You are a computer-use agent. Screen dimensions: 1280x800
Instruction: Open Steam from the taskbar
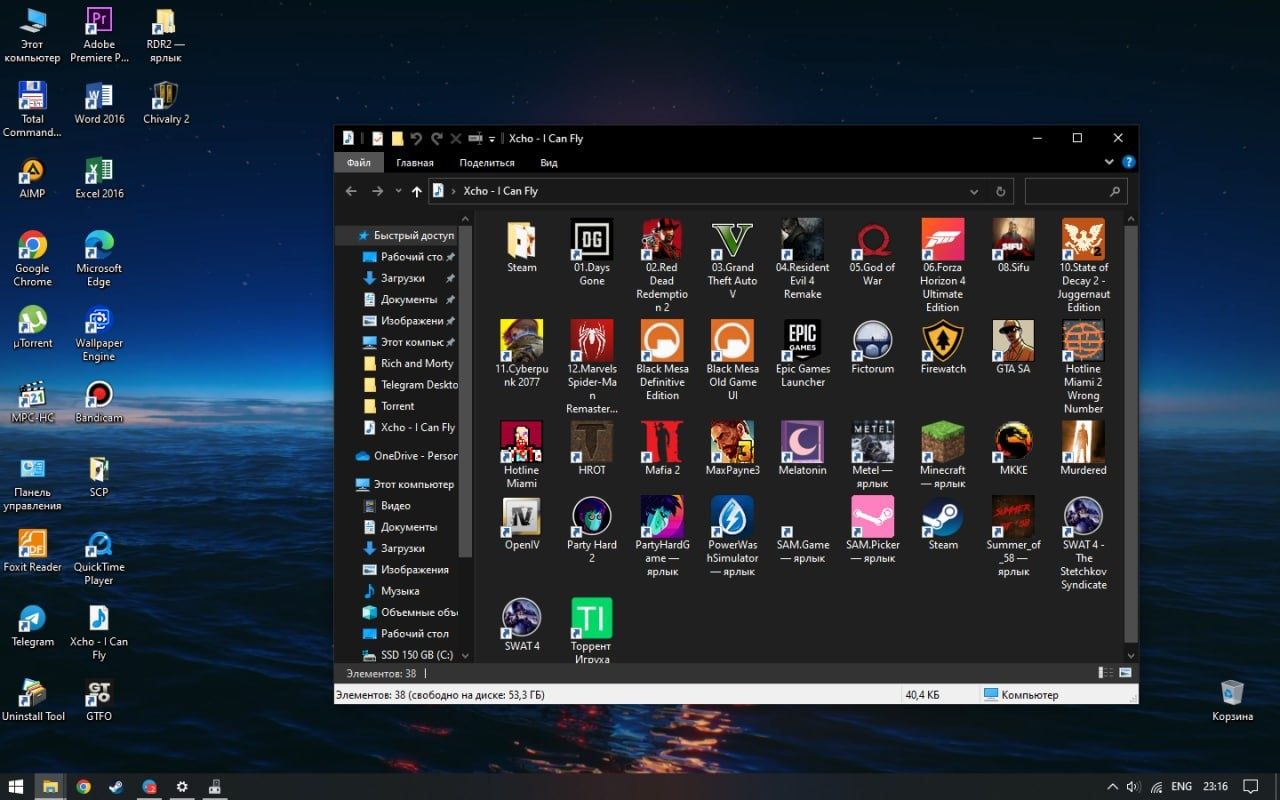point(116,787)
